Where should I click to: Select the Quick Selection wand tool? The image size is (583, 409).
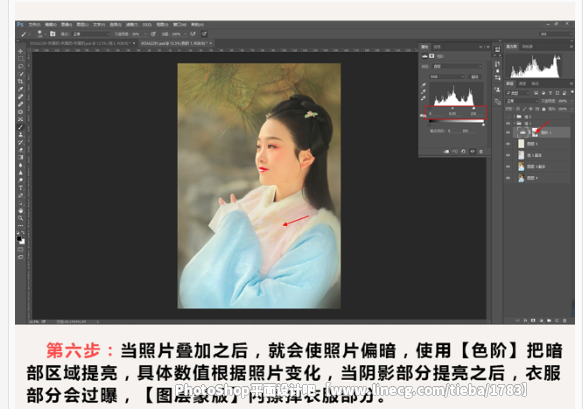click(21, 74)
